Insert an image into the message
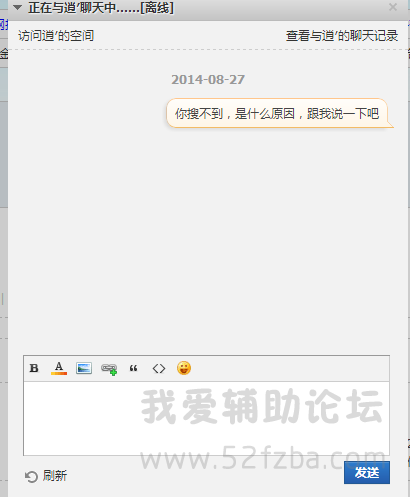This screenshot has height=497, width=410. pos(84,368)
